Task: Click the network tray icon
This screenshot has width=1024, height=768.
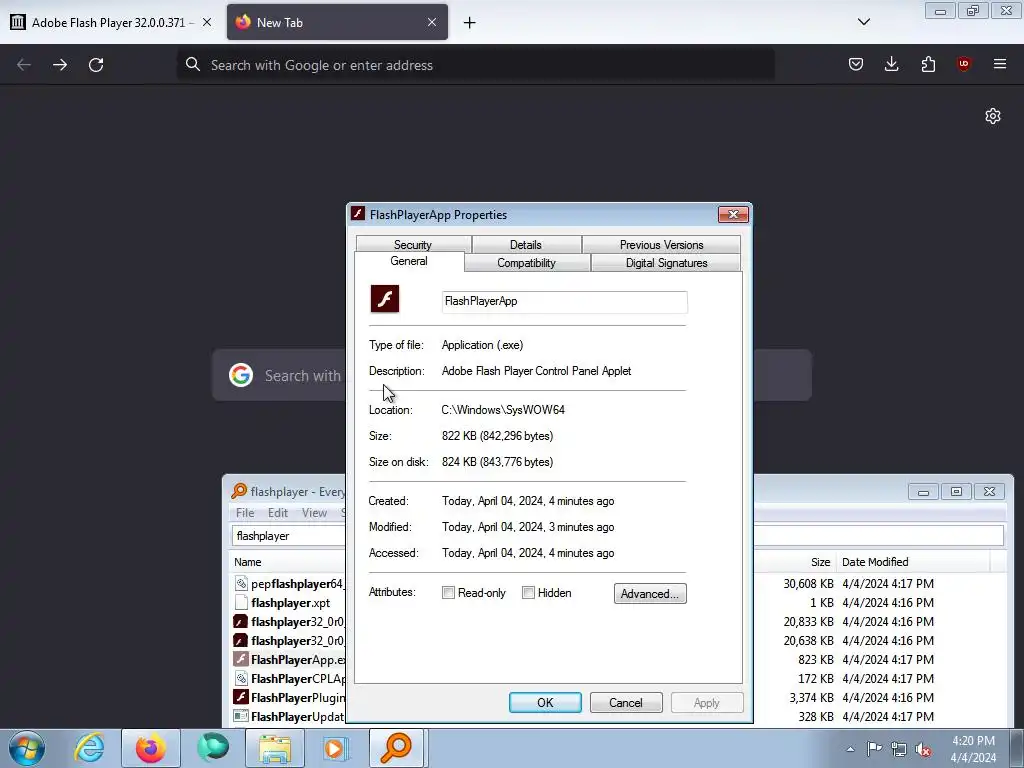Action: (x=899, y=749)
